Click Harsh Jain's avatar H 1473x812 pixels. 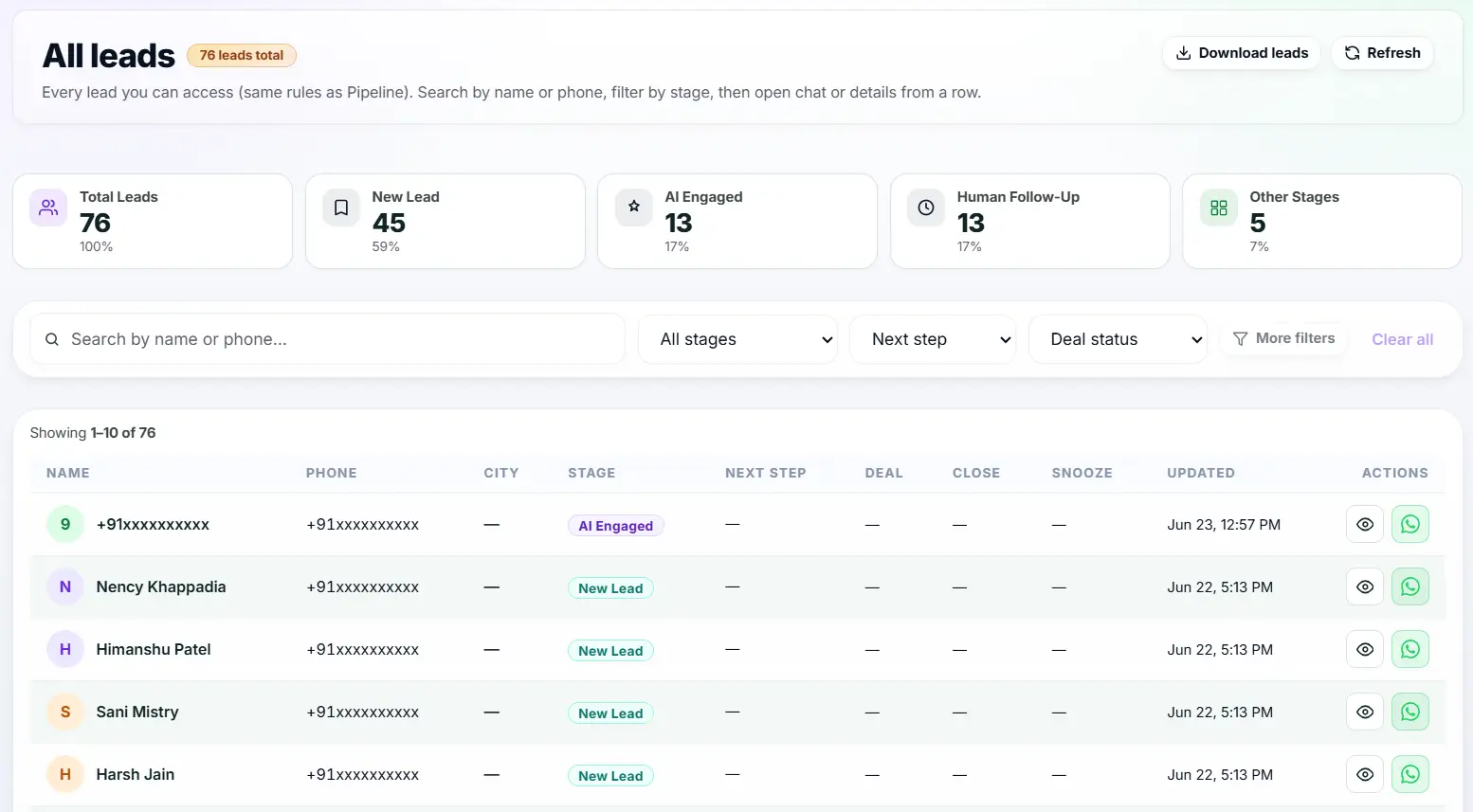point(65,774)
